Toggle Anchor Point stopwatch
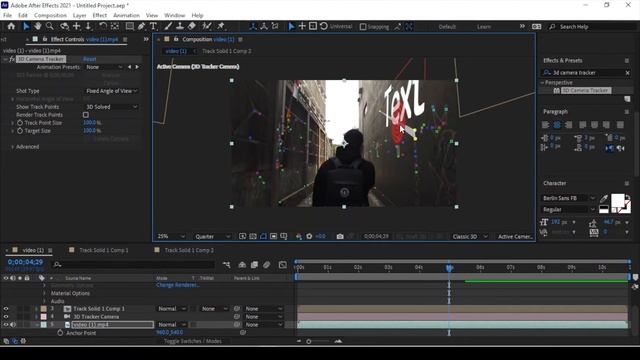Image resolution: width=640 pixels, height=360 pixels. [x=60, y=333]
